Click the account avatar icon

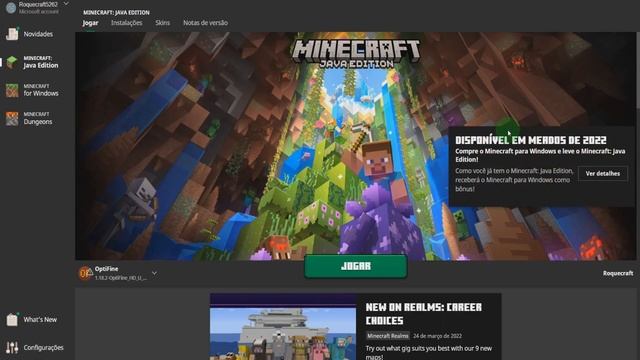click(x=11, y=7)
